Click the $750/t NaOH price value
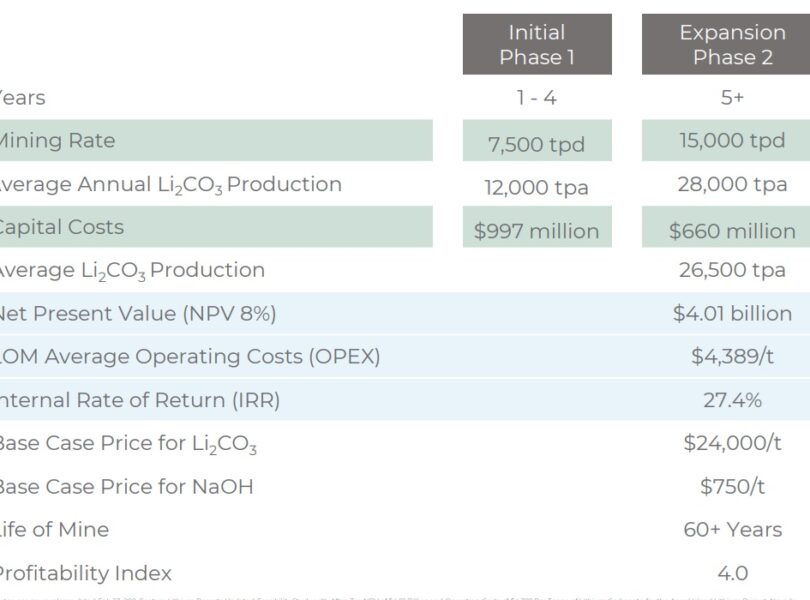The image size is (810, 600). coord(732,487)
